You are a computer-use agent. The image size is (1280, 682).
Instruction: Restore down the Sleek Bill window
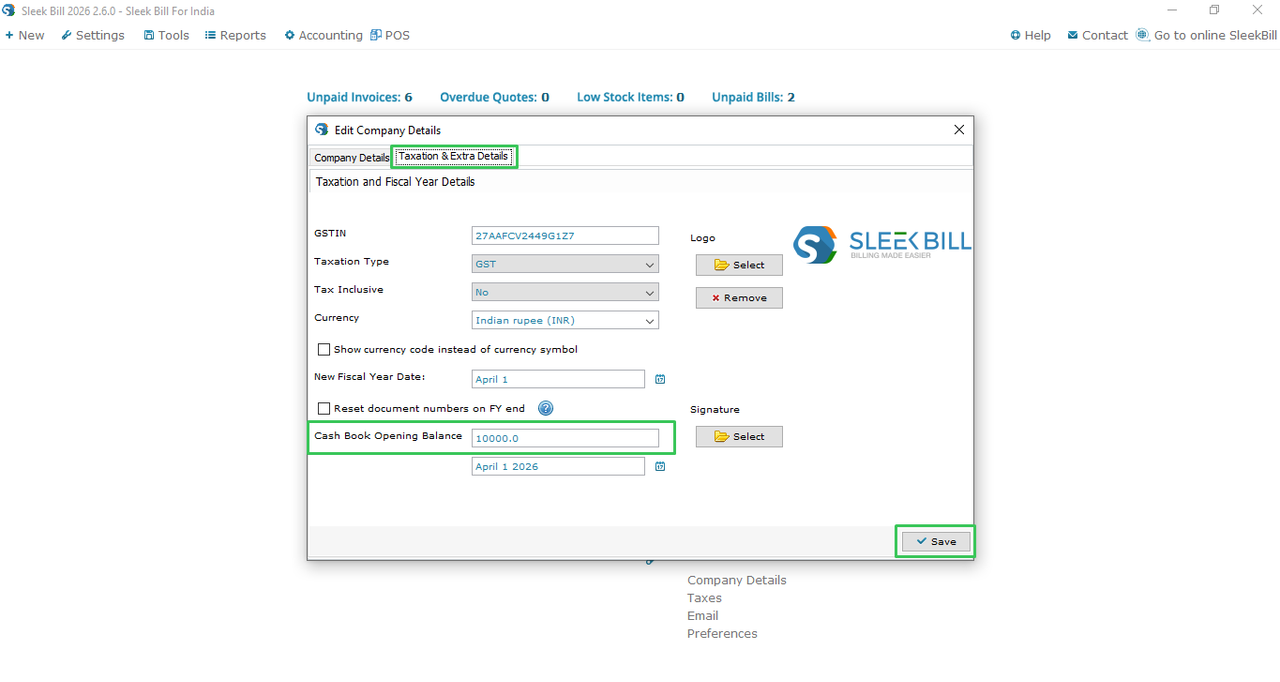pos(1214,10)
